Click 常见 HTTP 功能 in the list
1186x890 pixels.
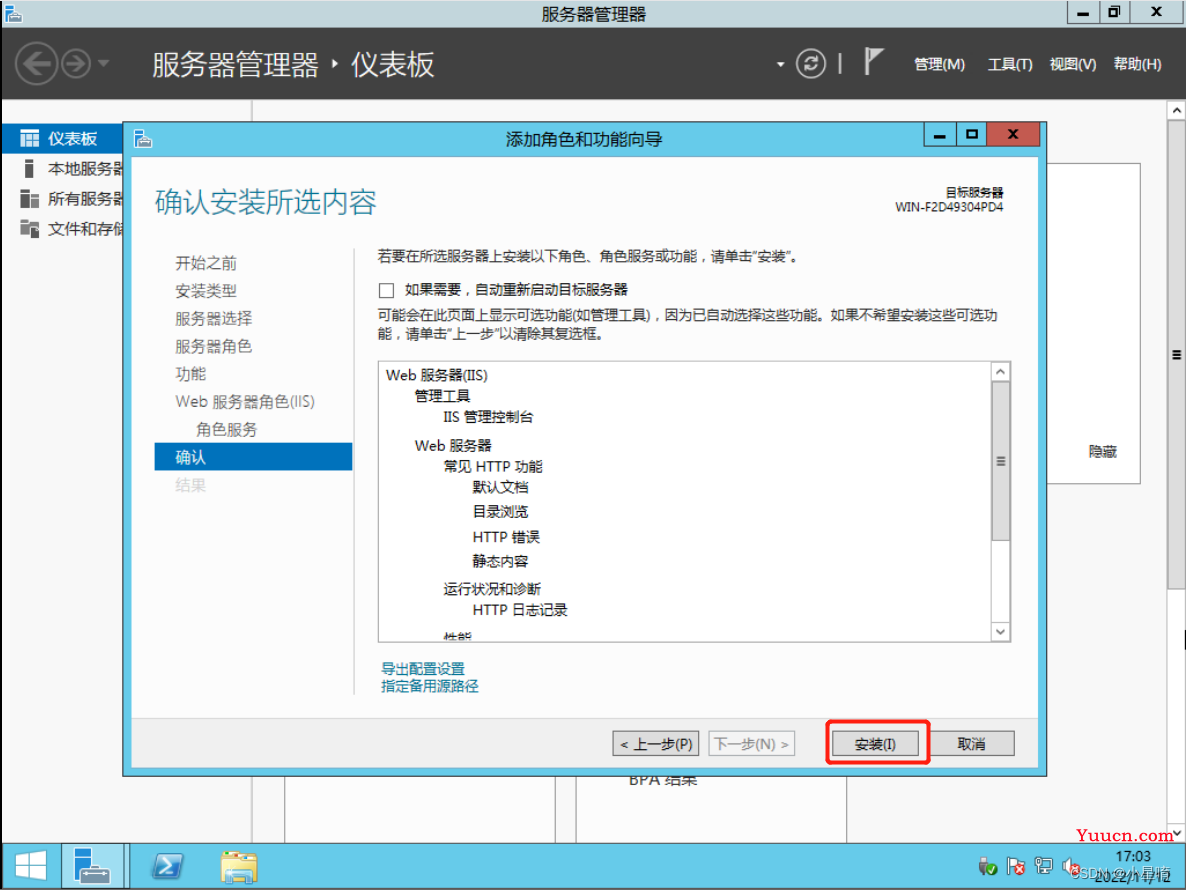[x=492, y=467]
